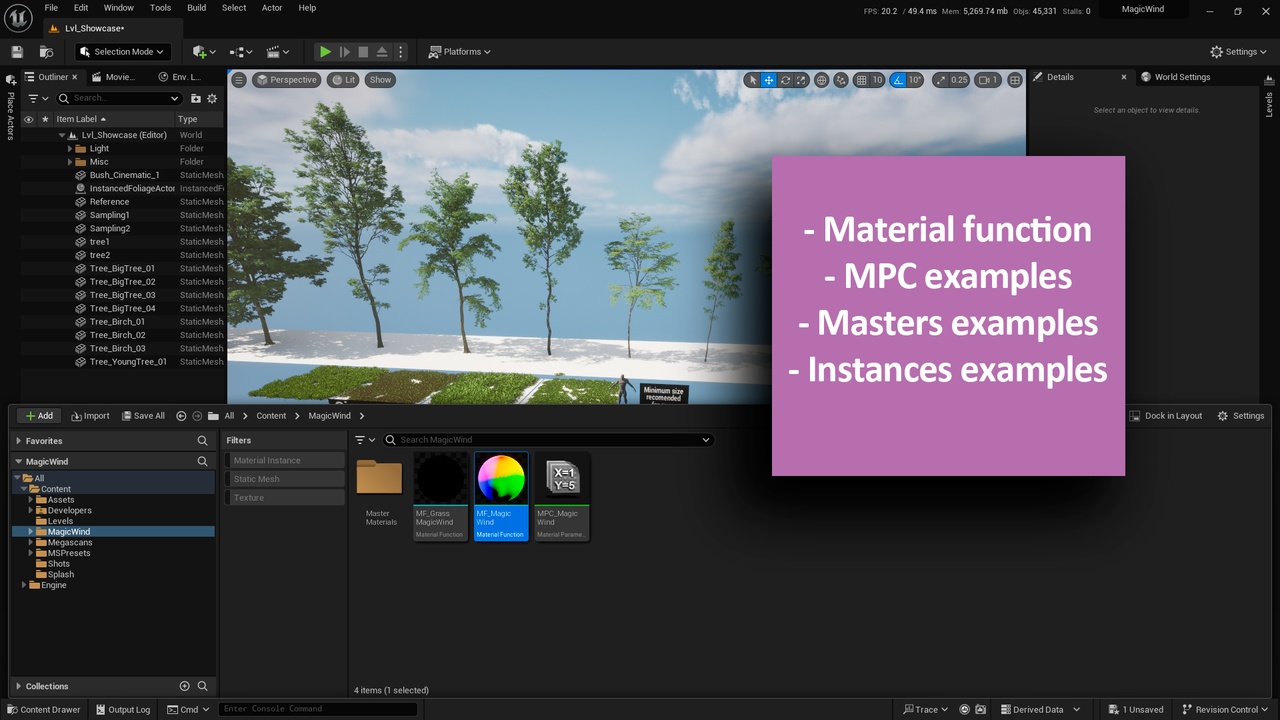
Task: Select Bush_Cinematic_1 in the Outliner
Action: tap(124, 175)
